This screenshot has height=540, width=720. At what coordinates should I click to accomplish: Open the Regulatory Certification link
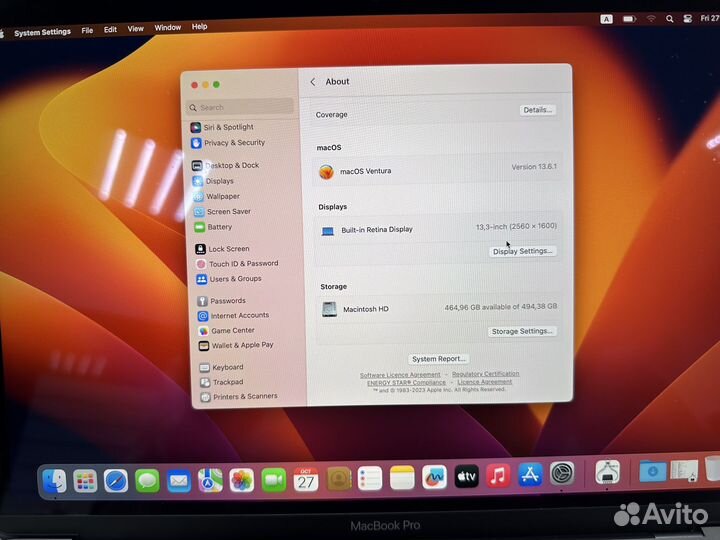pos(485,374)
